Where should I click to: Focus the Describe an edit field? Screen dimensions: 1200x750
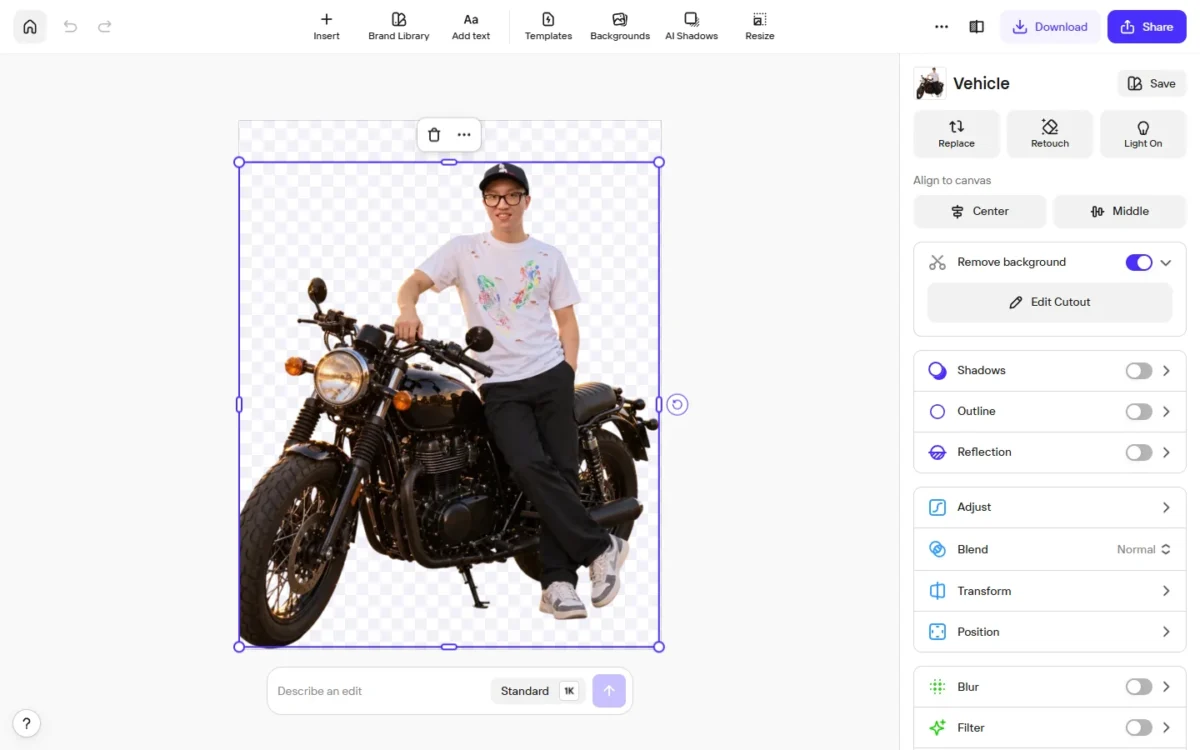[378, 691]
